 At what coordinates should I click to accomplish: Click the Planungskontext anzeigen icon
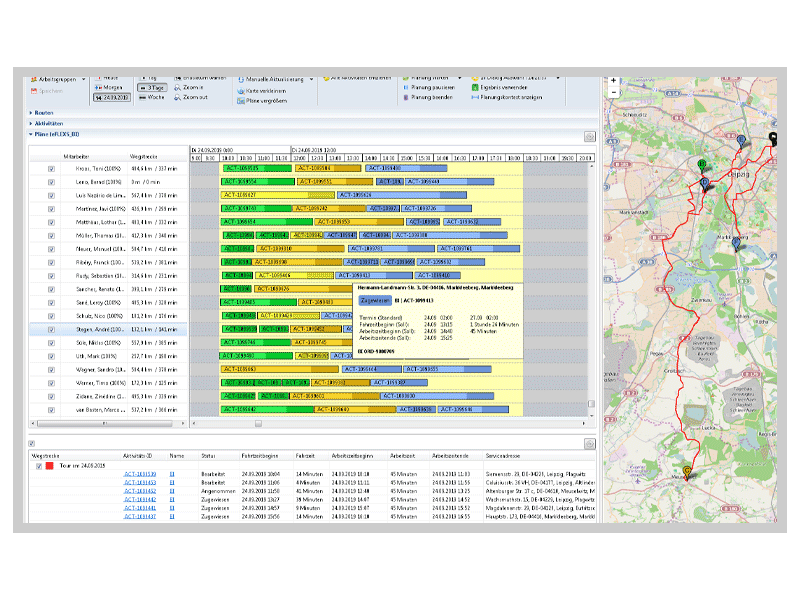[x=475, y=97]
